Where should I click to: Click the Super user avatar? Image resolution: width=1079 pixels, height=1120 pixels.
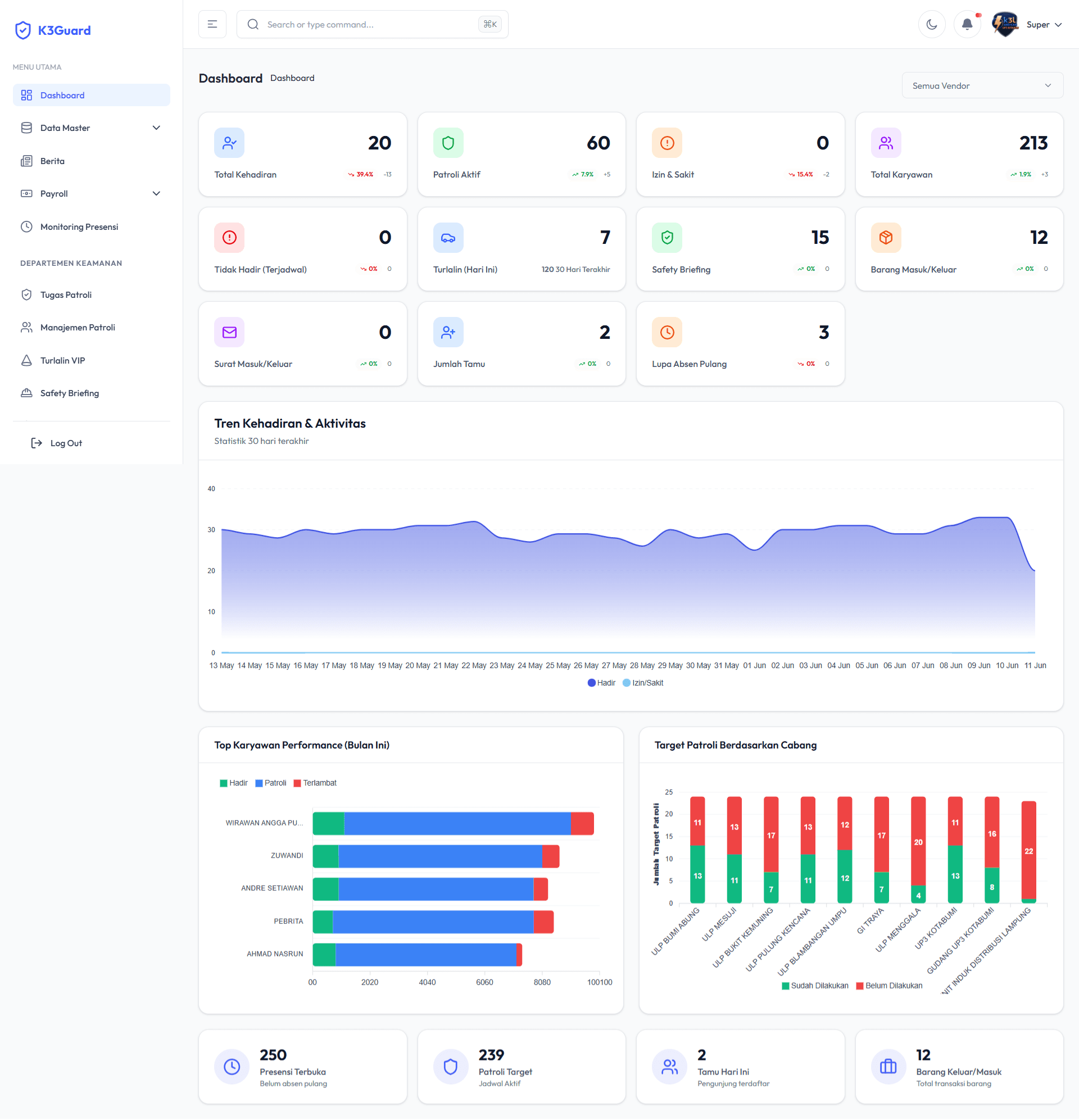click(x=1005, y=25)
